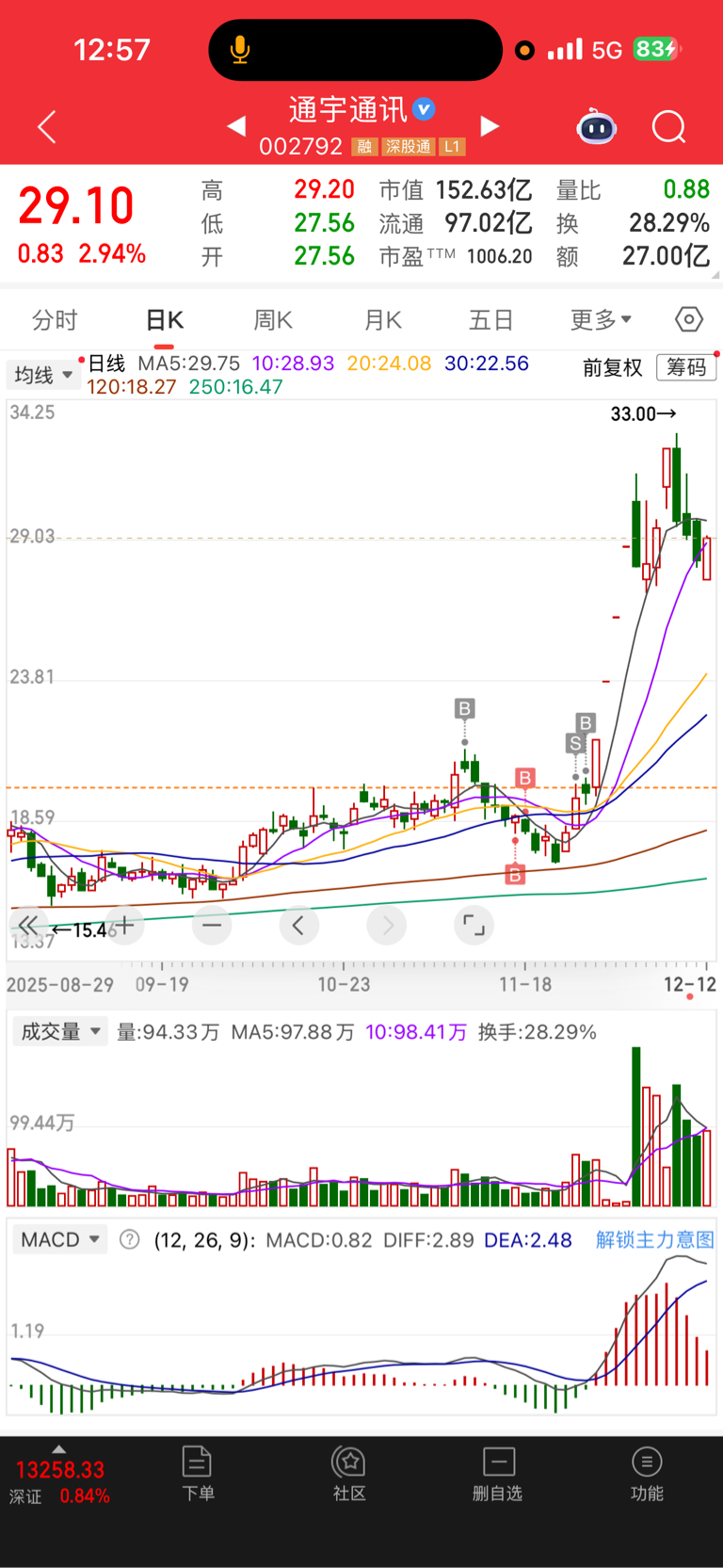Select the 月K tab

pos(383,320)
